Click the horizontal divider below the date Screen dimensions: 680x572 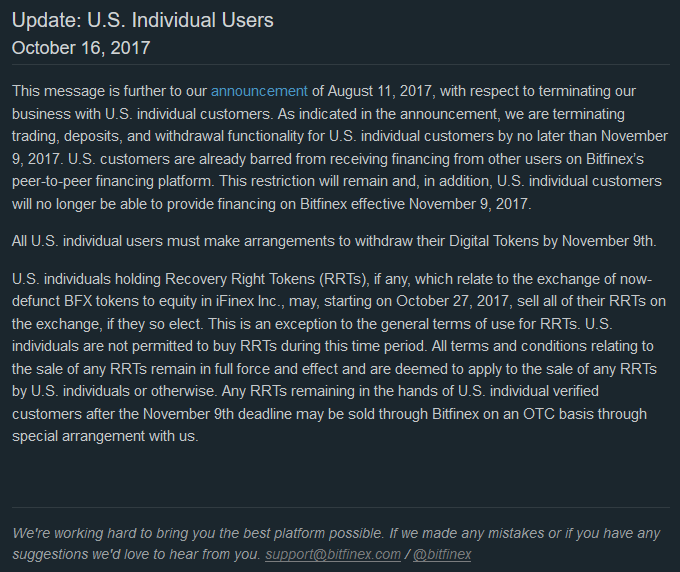341,65
